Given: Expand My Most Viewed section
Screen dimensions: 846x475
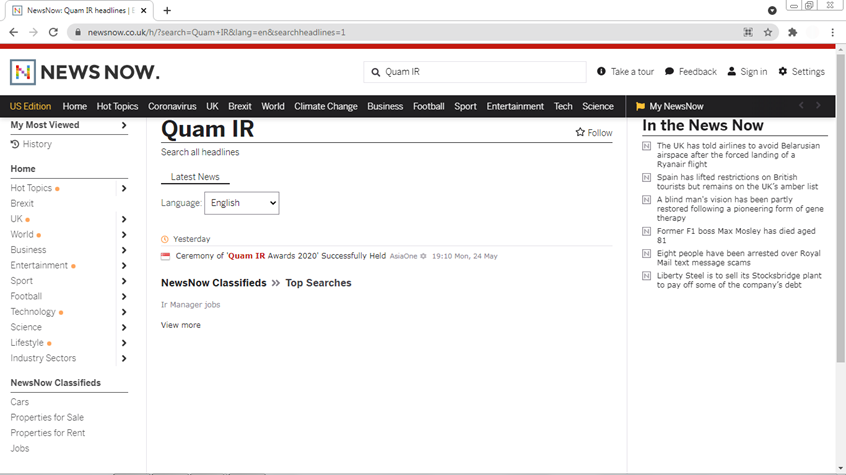Looking at the screenshot, I should [x=124, y=125].
